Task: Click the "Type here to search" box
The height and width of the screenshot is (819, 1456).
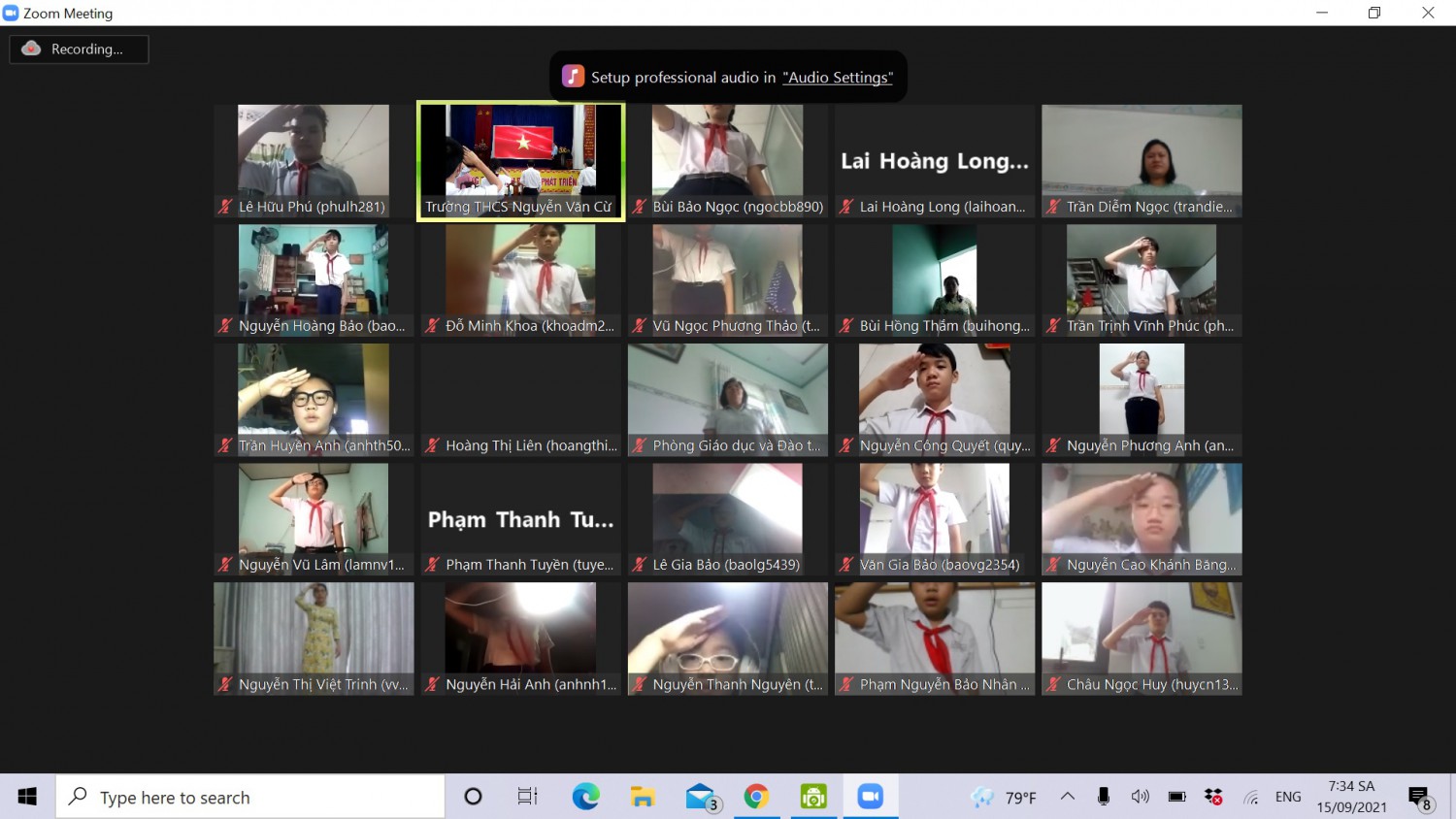Action: pos(250,797)
